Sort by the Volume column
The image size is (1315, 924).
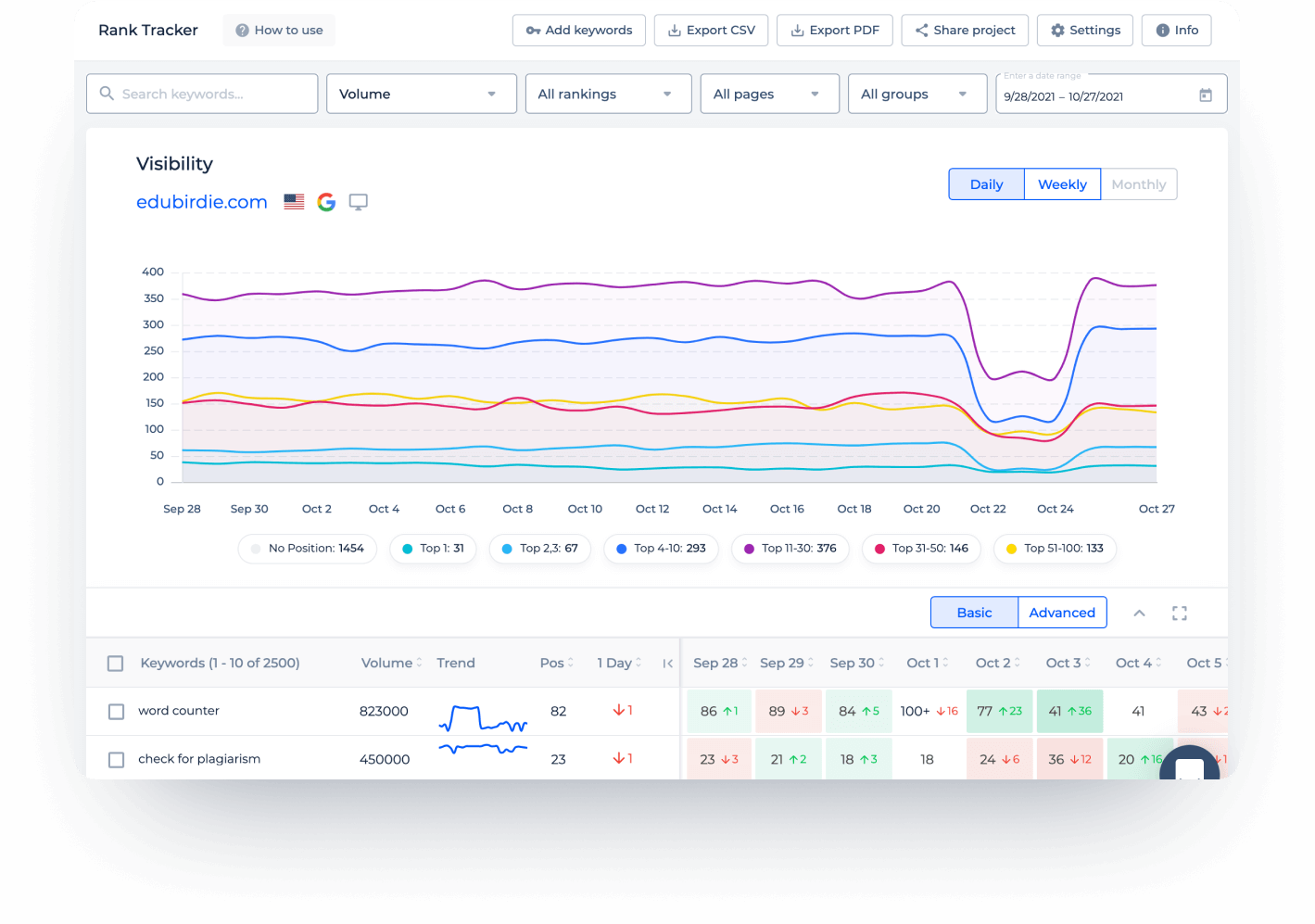[x=391, y=663]
